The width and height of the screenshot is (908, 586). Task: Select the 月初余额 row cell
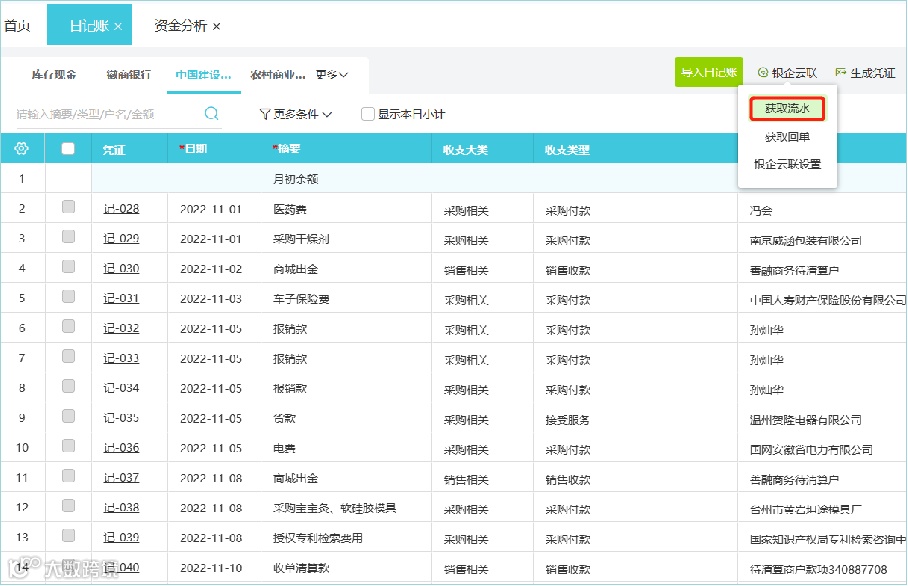click(x=296, y=179)
